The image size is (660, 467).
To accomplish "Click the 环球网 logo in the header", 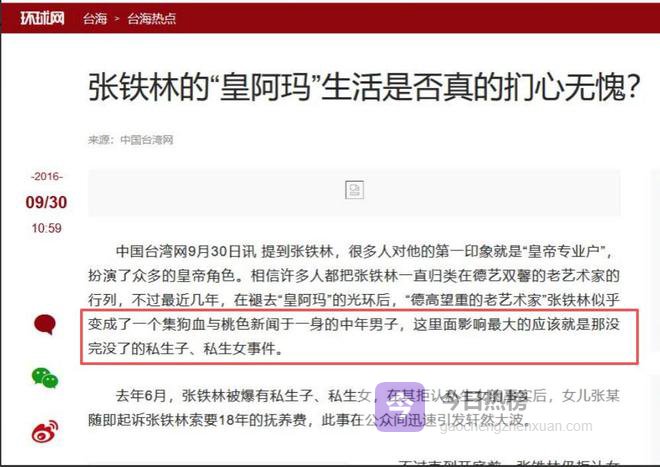I will coord(42,18).
